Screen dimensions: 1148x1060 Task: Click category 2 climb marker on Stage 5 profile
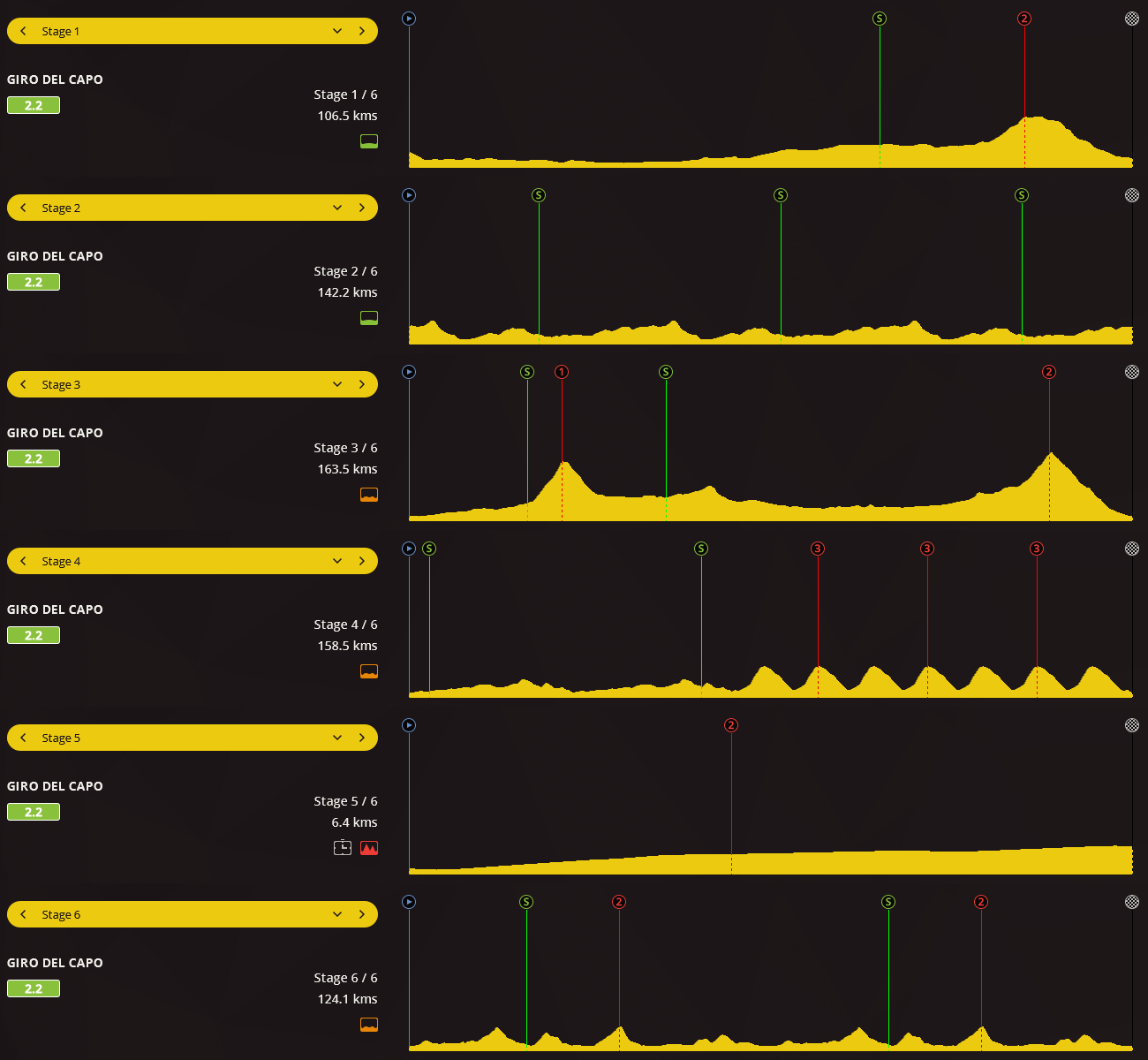click(731, 725)
